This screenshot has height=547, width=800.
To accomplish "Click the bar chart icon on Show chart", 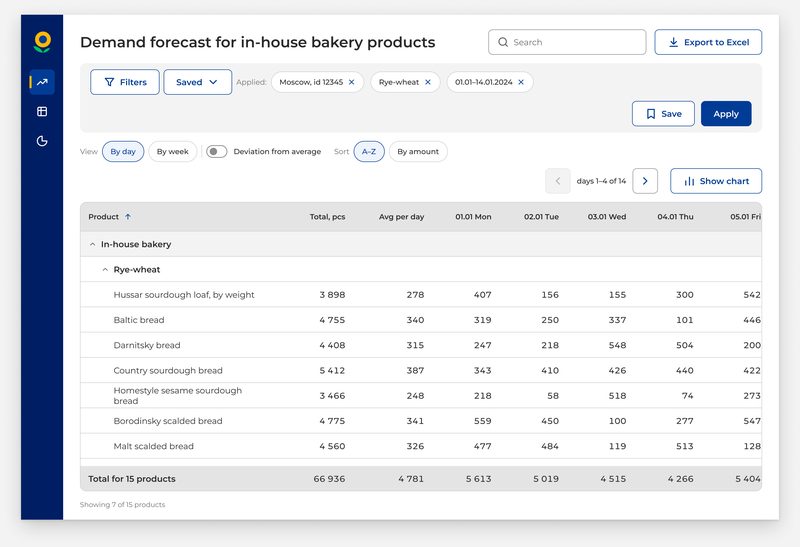I will click(689, 181).
